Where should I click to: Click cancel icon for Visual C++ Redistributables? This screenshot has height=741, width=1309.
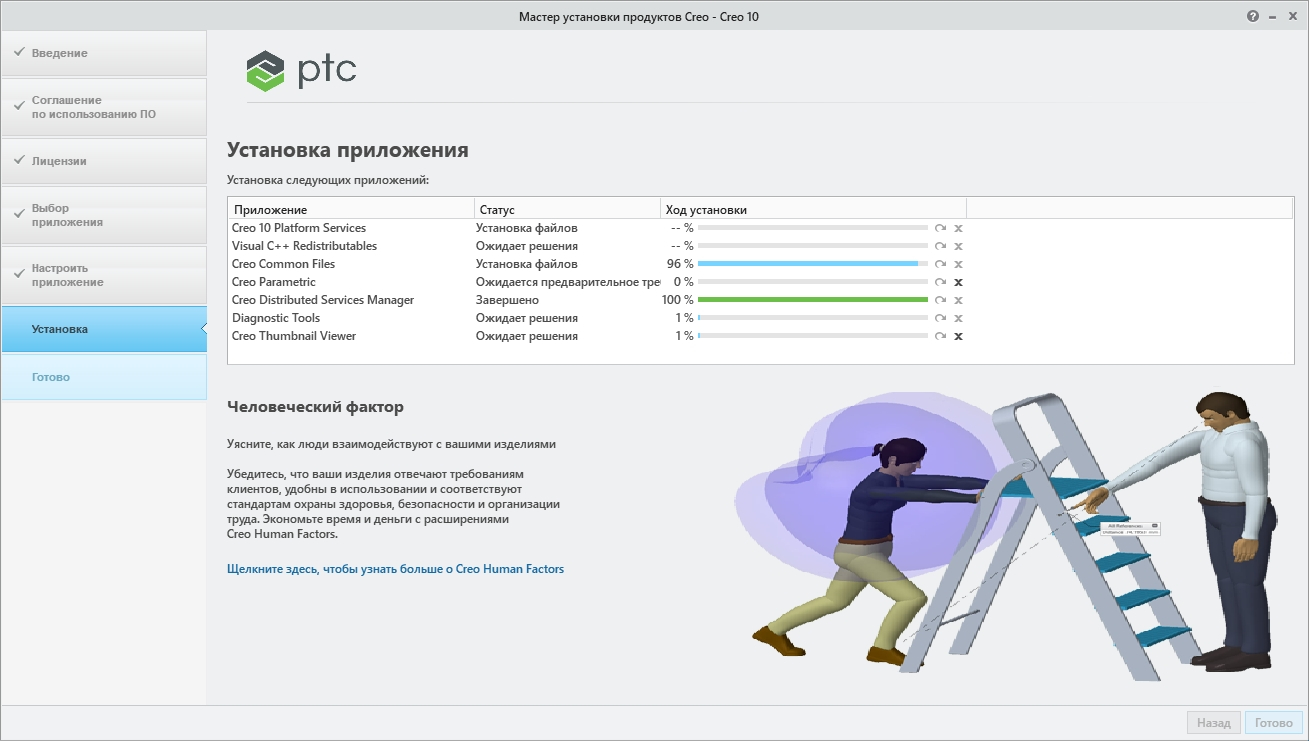[958, 246]
